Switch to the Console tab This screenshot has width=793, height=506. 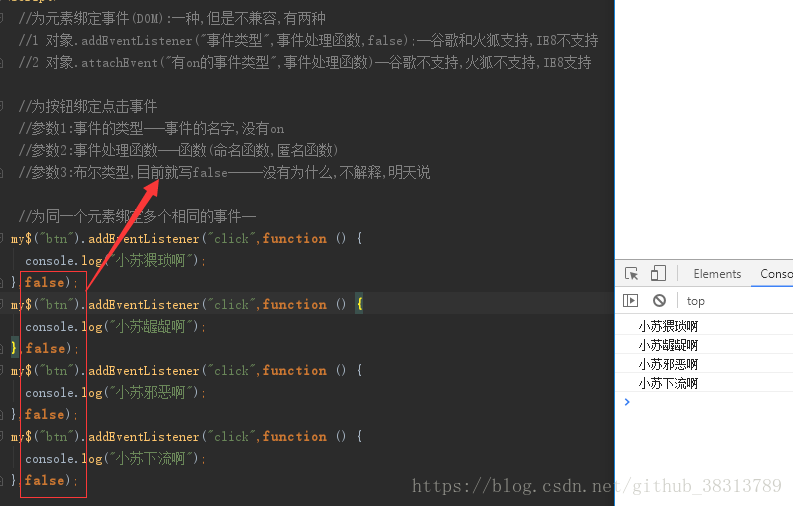776,274
